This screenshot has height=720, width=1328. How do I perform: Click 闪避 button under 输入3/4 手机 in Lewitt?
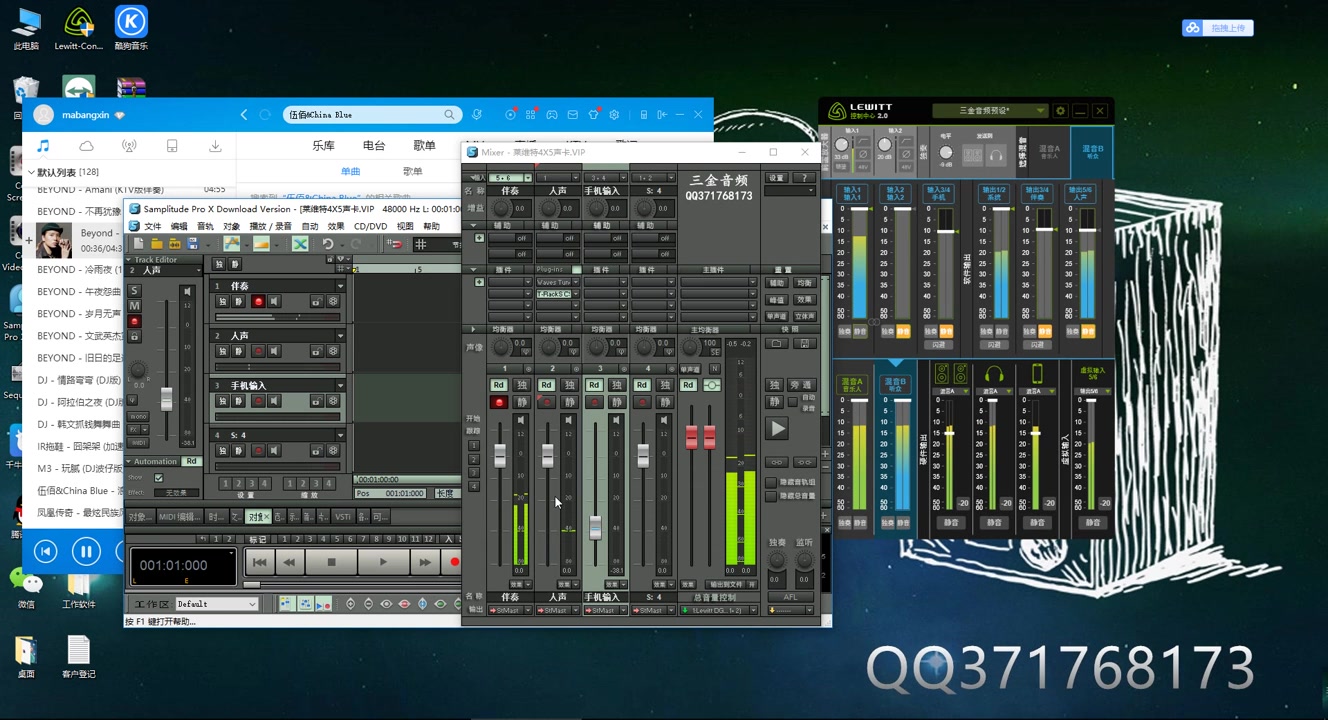tap(938, 344)
